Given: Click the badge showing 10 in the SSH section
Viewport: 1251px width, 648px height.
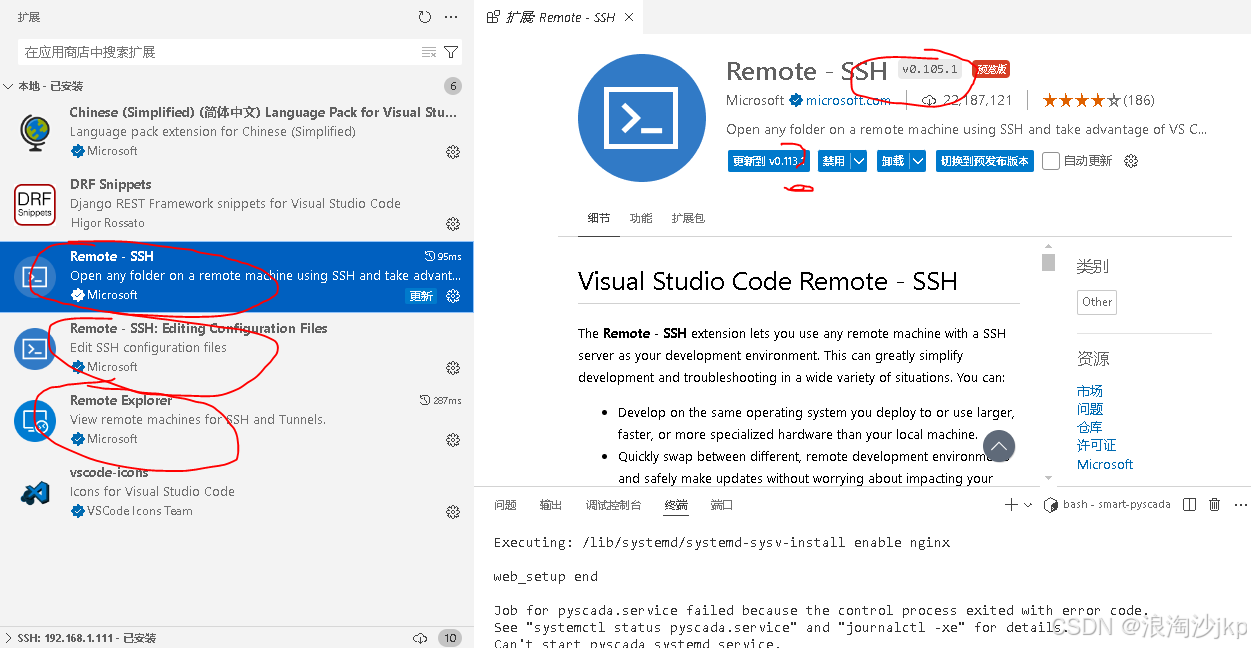Looking at the screenshot, I should point(450,638).
